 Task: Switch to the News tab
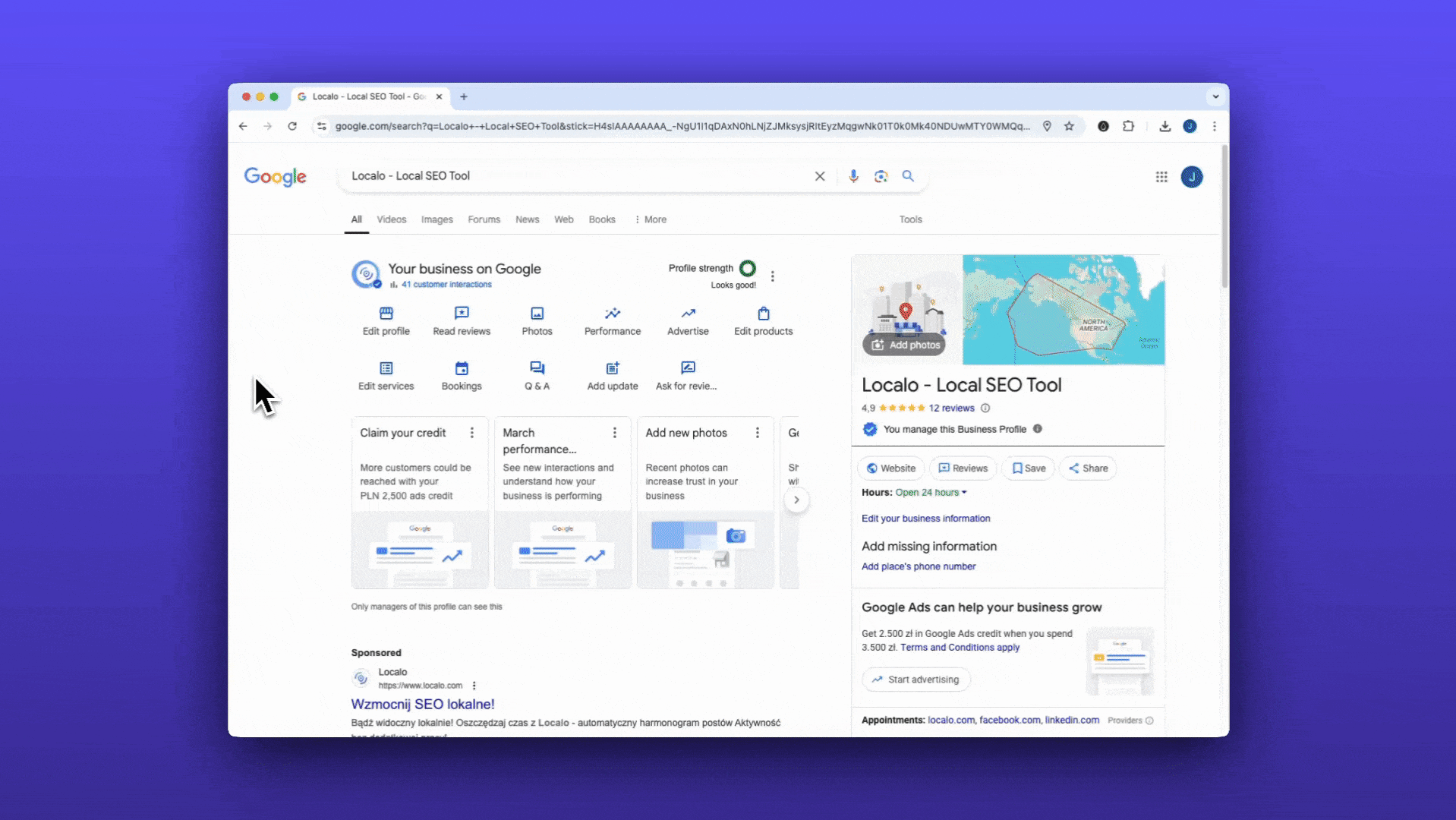tap(527, 219)
